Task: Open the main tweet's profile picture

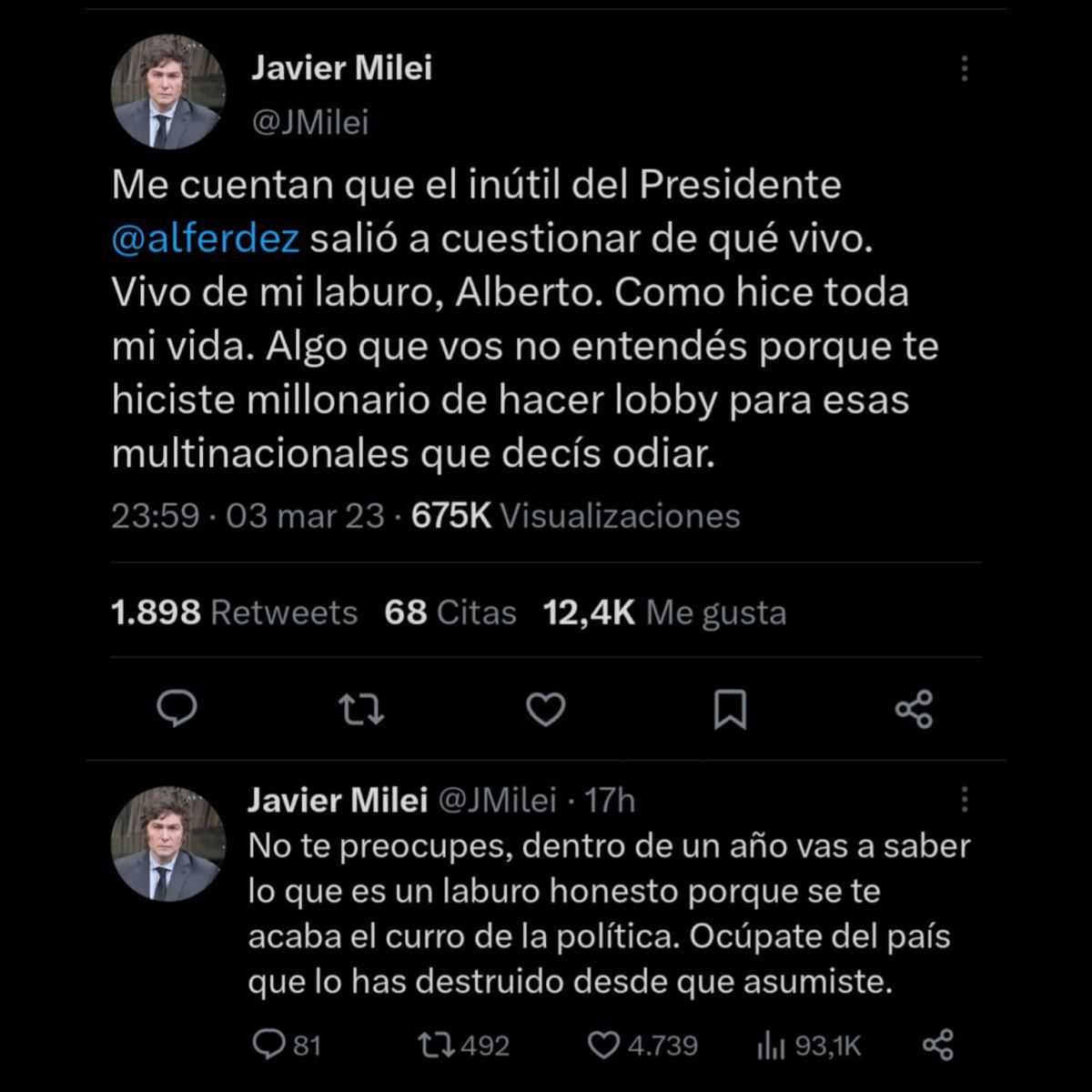Action: click(x=167, y=92)
